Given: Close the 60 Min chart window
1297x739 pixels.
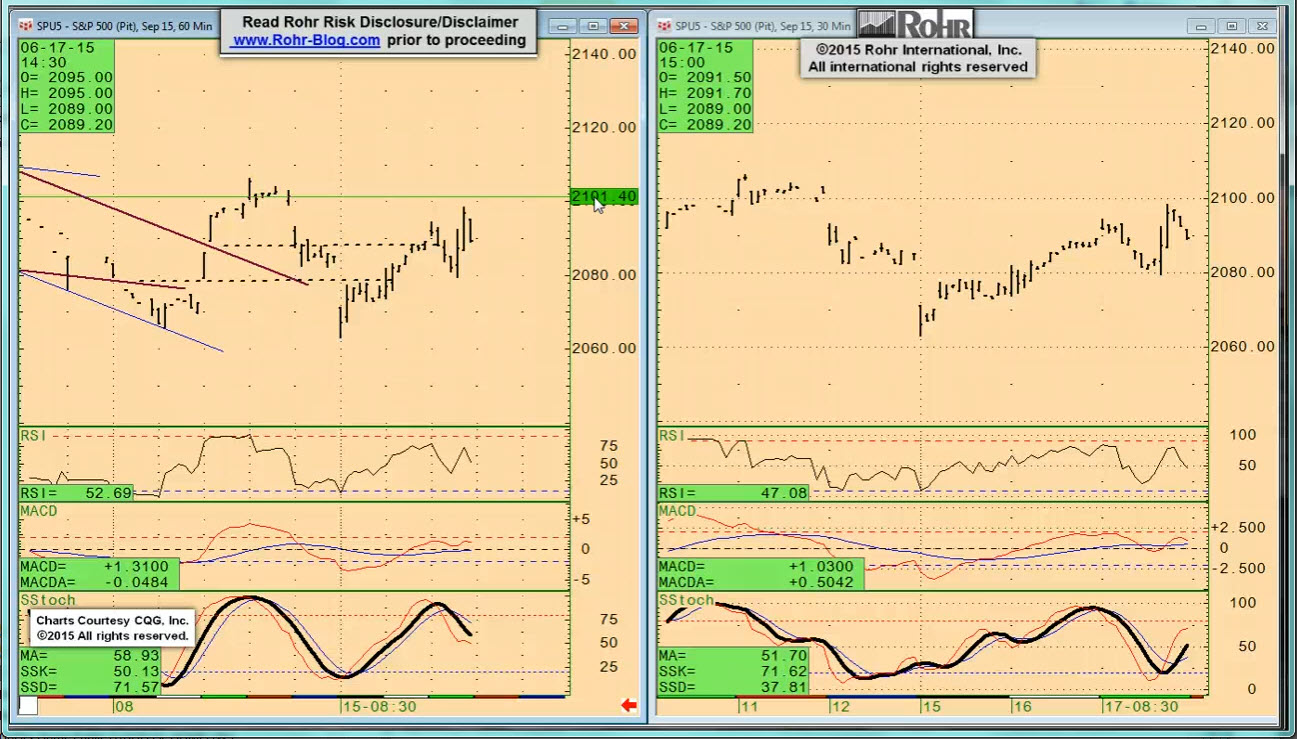Looking at the screenshot, I should coord(625,26).
